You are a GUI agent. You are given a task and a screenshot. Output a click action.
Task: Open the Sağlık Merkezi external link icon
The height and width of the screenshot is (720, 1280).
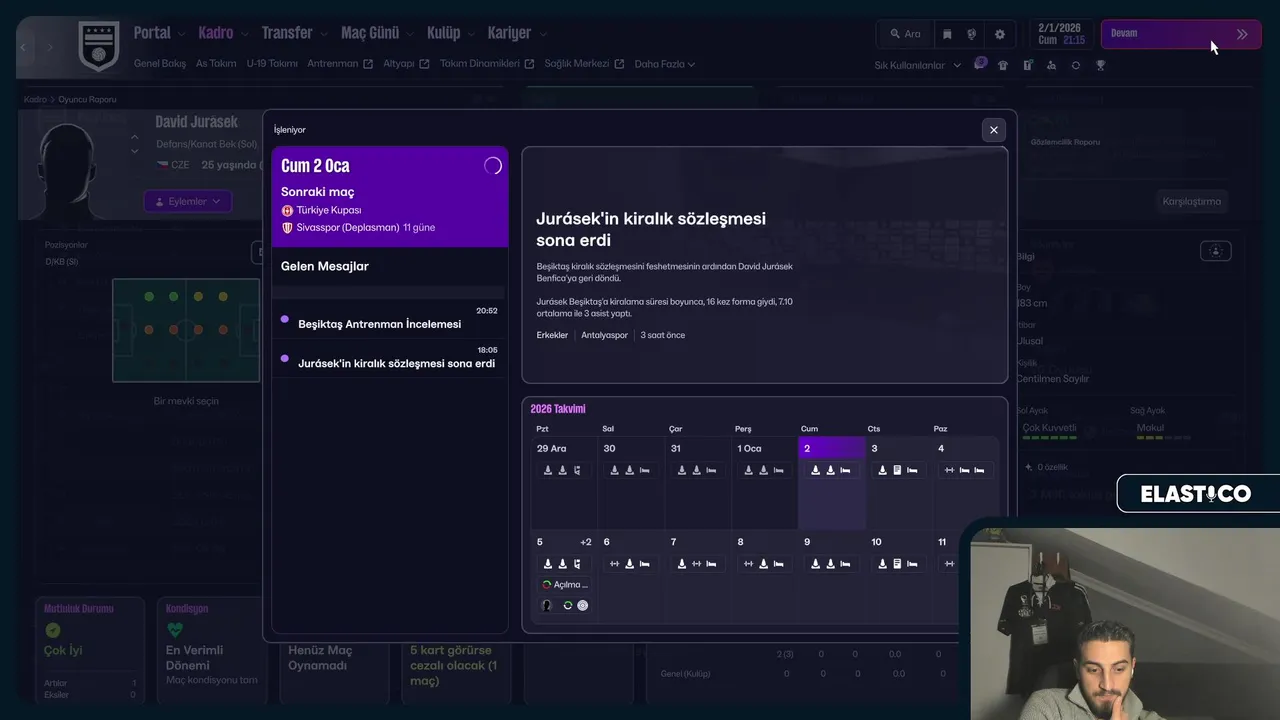pyautogui.click(x=619, y=64)
